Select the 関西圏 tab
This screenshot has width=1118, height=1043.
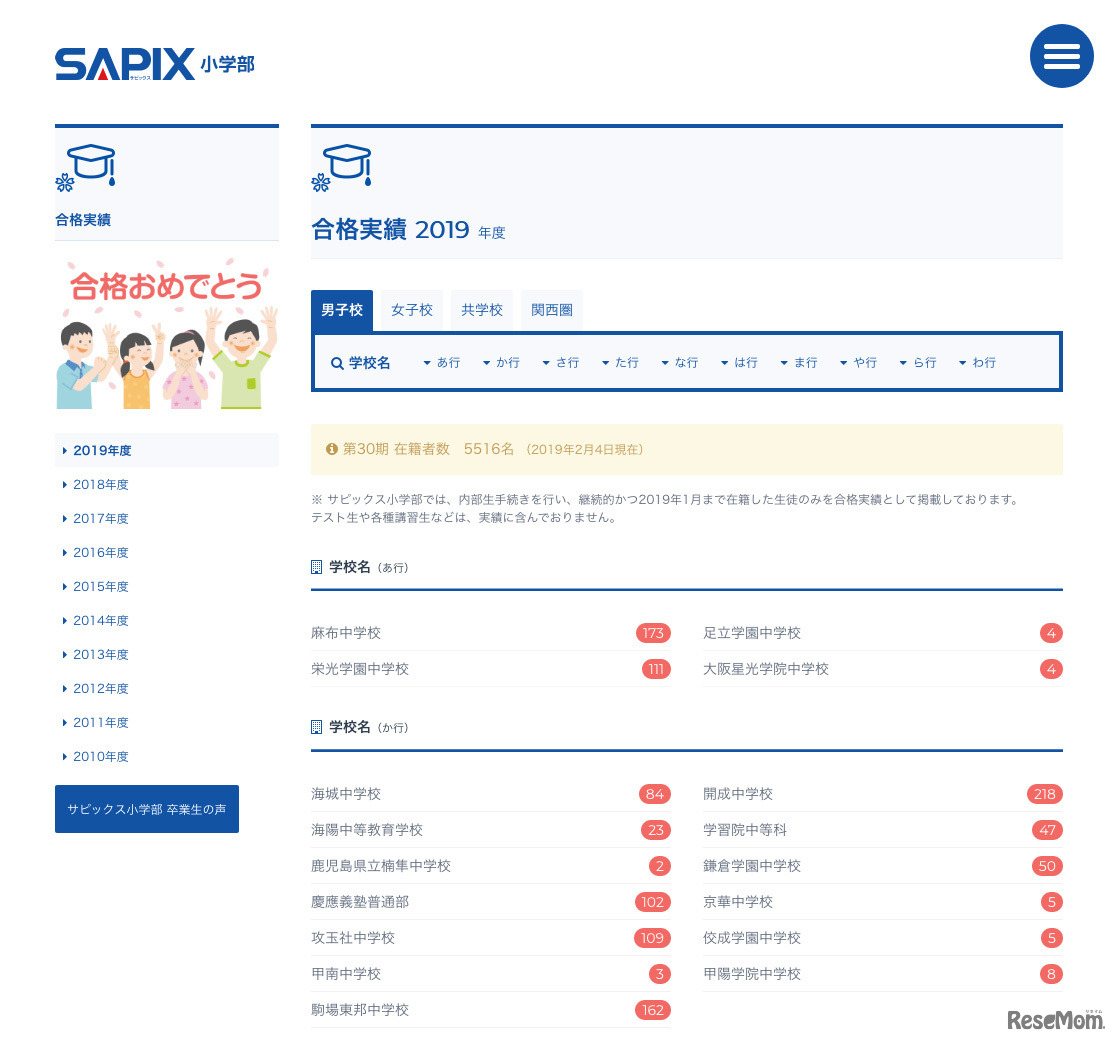click(x=552, y=310)
